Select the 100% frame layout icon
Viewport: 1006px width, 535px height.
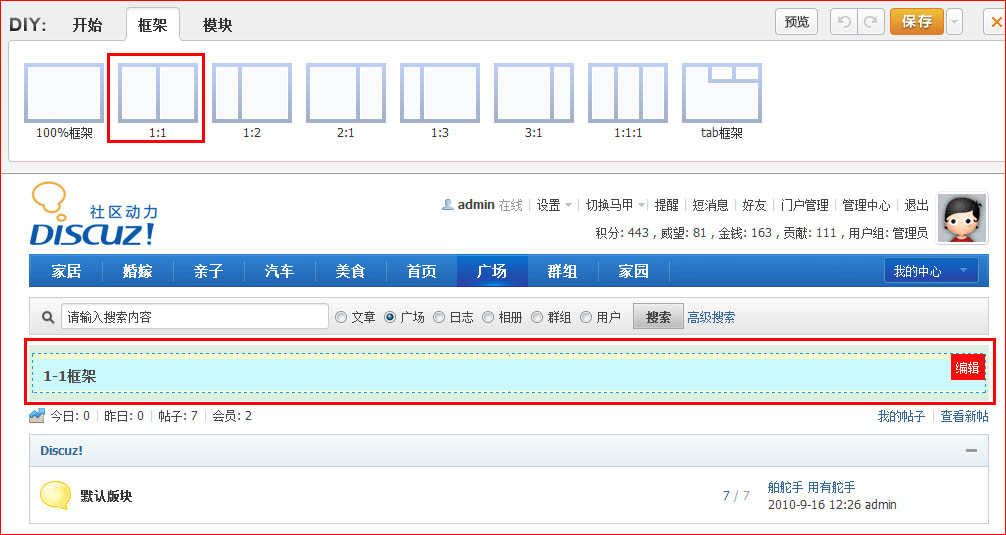coord(64,93)
